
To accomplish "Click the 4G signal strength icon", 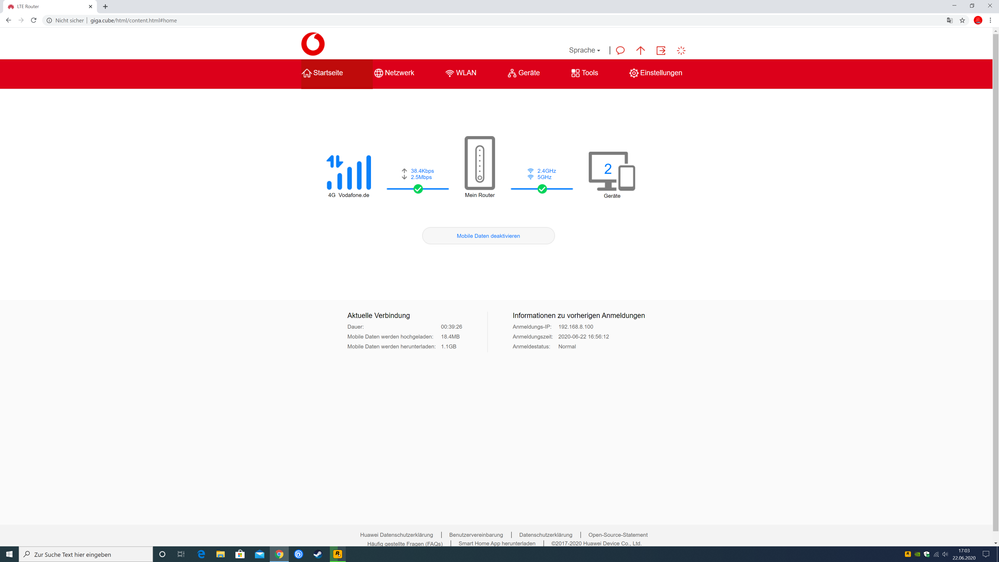I will click(349, 172).
